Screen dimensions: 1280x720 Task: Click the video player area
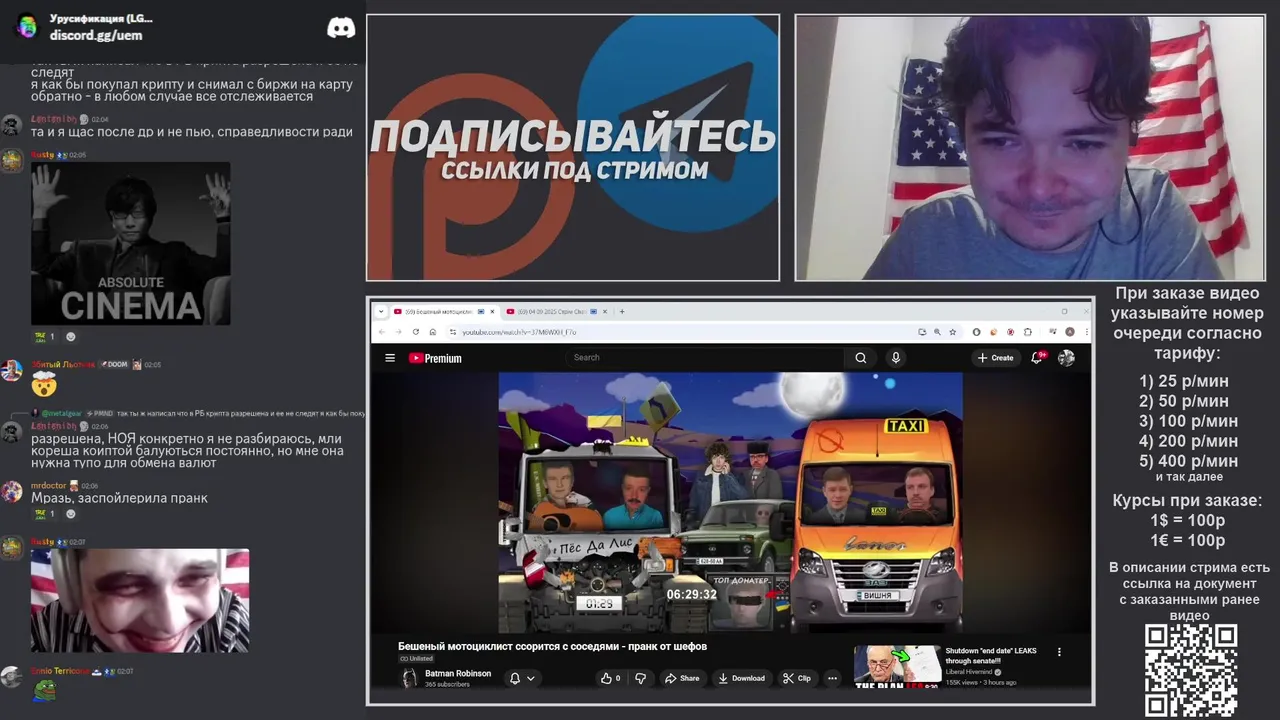click(730, 502)
